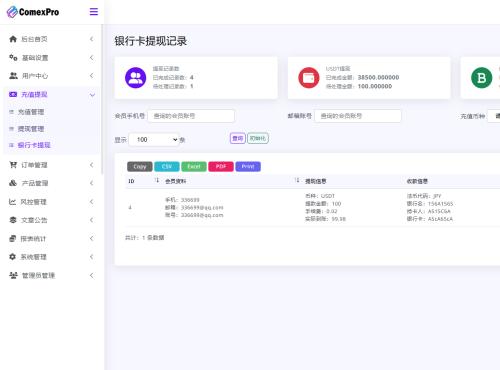Select the 银行卡提现 submenu item

click(x=34, y=145)
